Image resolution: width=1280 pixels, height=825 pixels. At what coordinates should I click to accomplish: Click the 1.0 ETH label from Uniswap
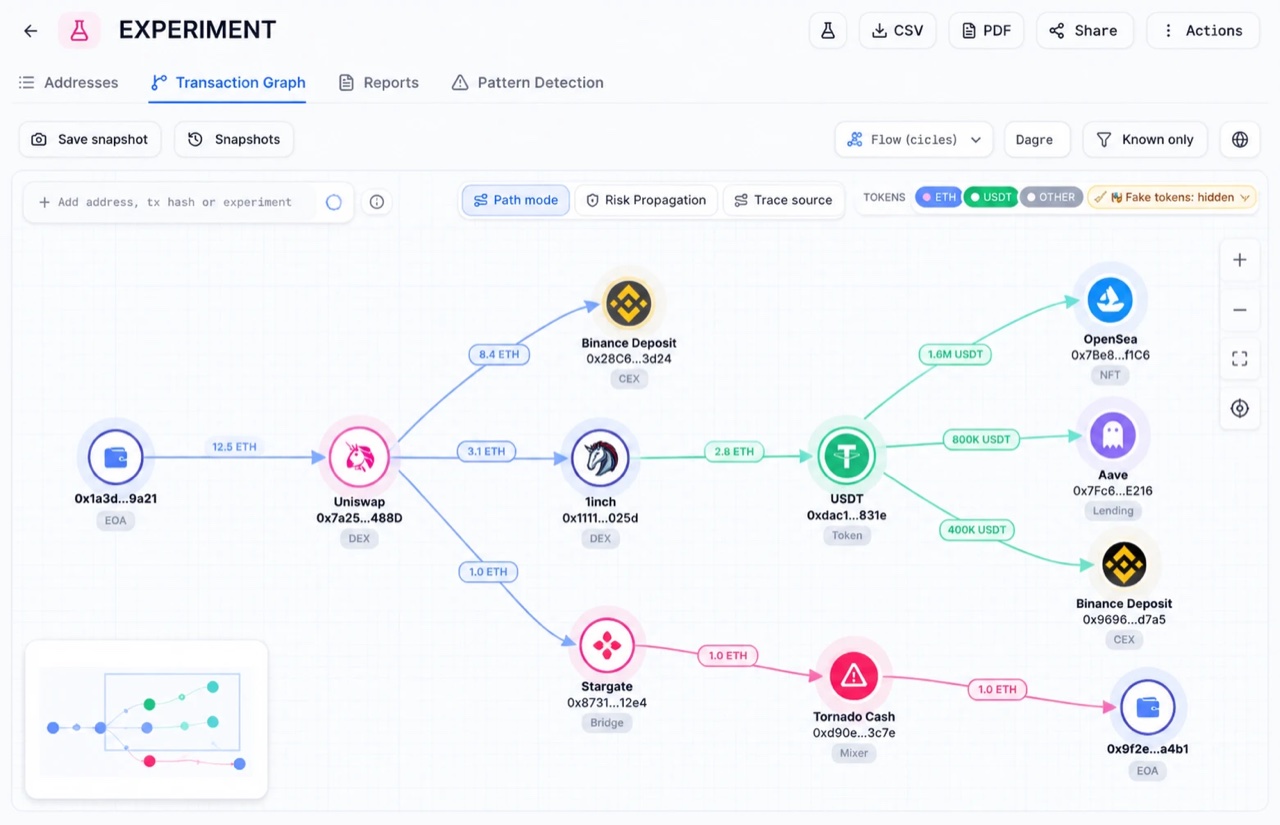(488, 572)
